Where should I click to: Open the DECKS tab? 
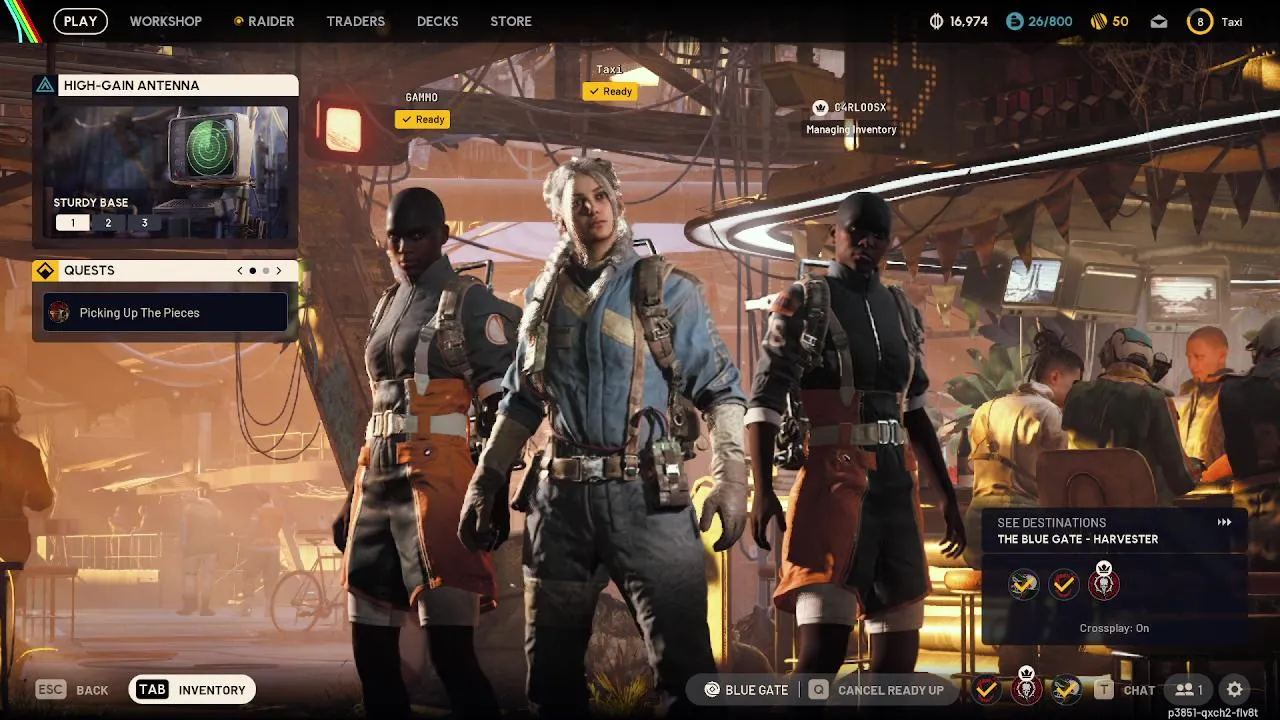click(437, 21)
